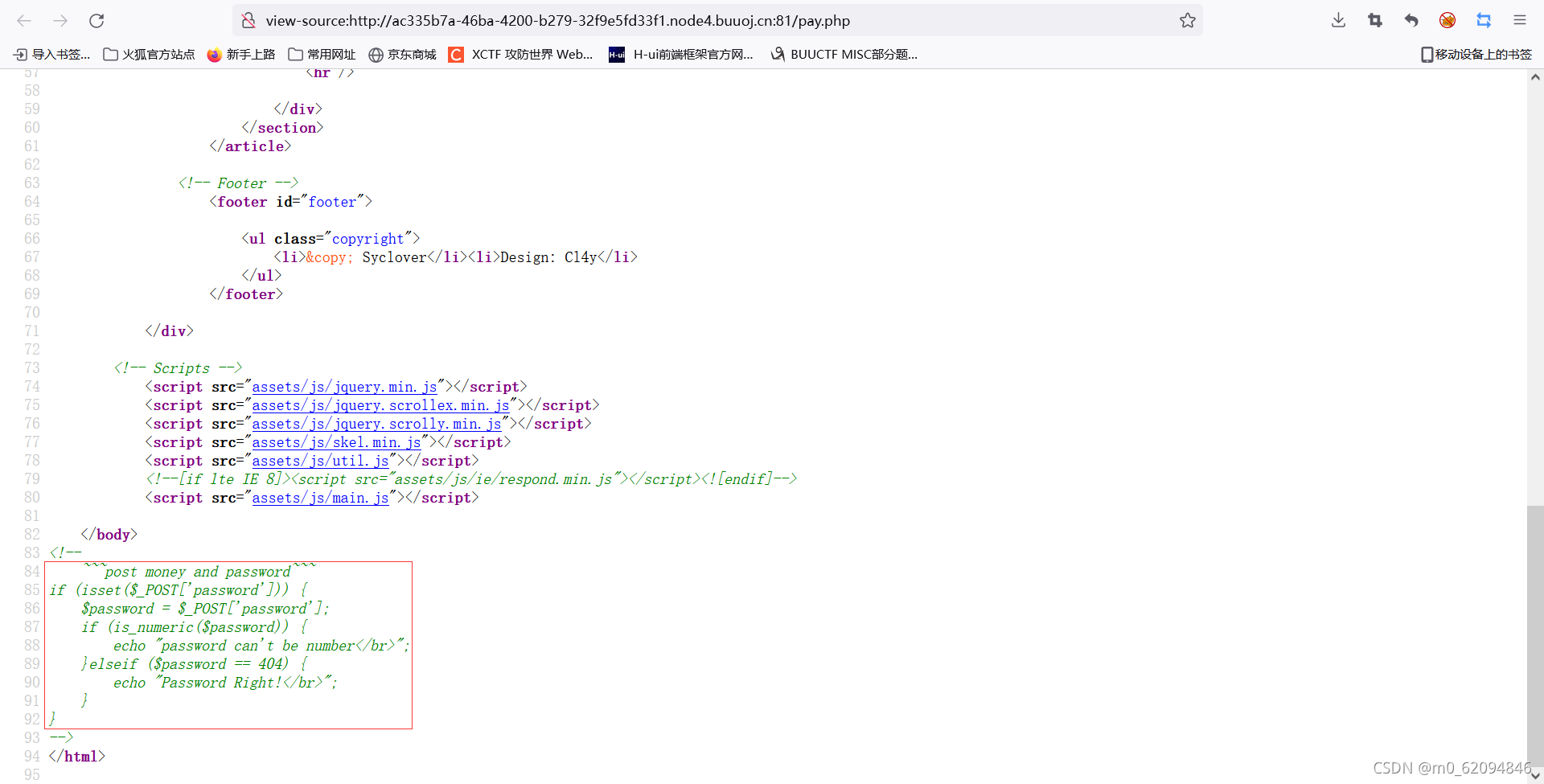1544x784 pixels.
Task: Open the downloads panel icon
Action: pyautogui.click(x=1338, y=21)
